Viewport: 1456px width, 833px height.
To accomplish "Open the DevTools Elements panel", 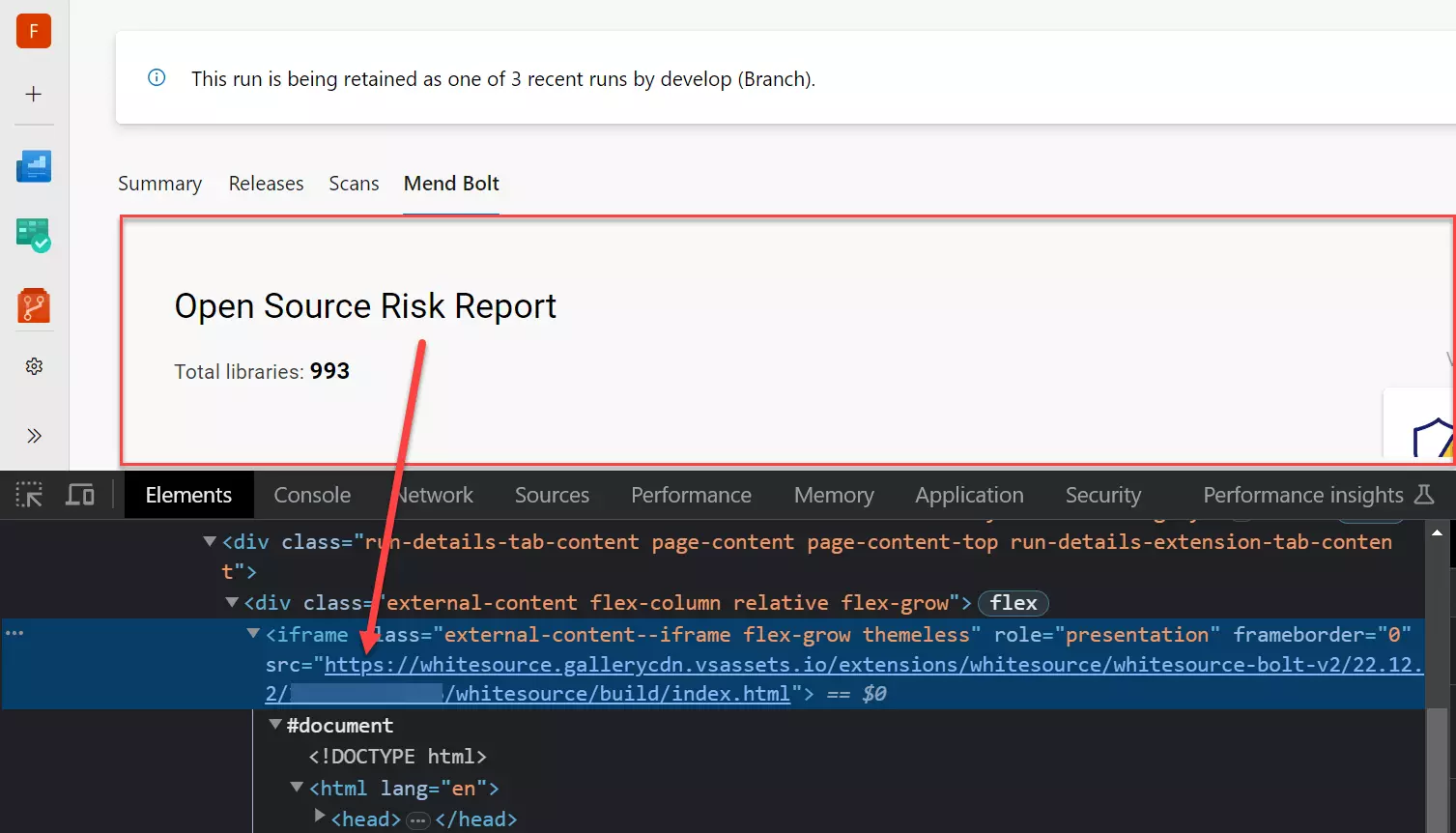I will tap(188, 495).
